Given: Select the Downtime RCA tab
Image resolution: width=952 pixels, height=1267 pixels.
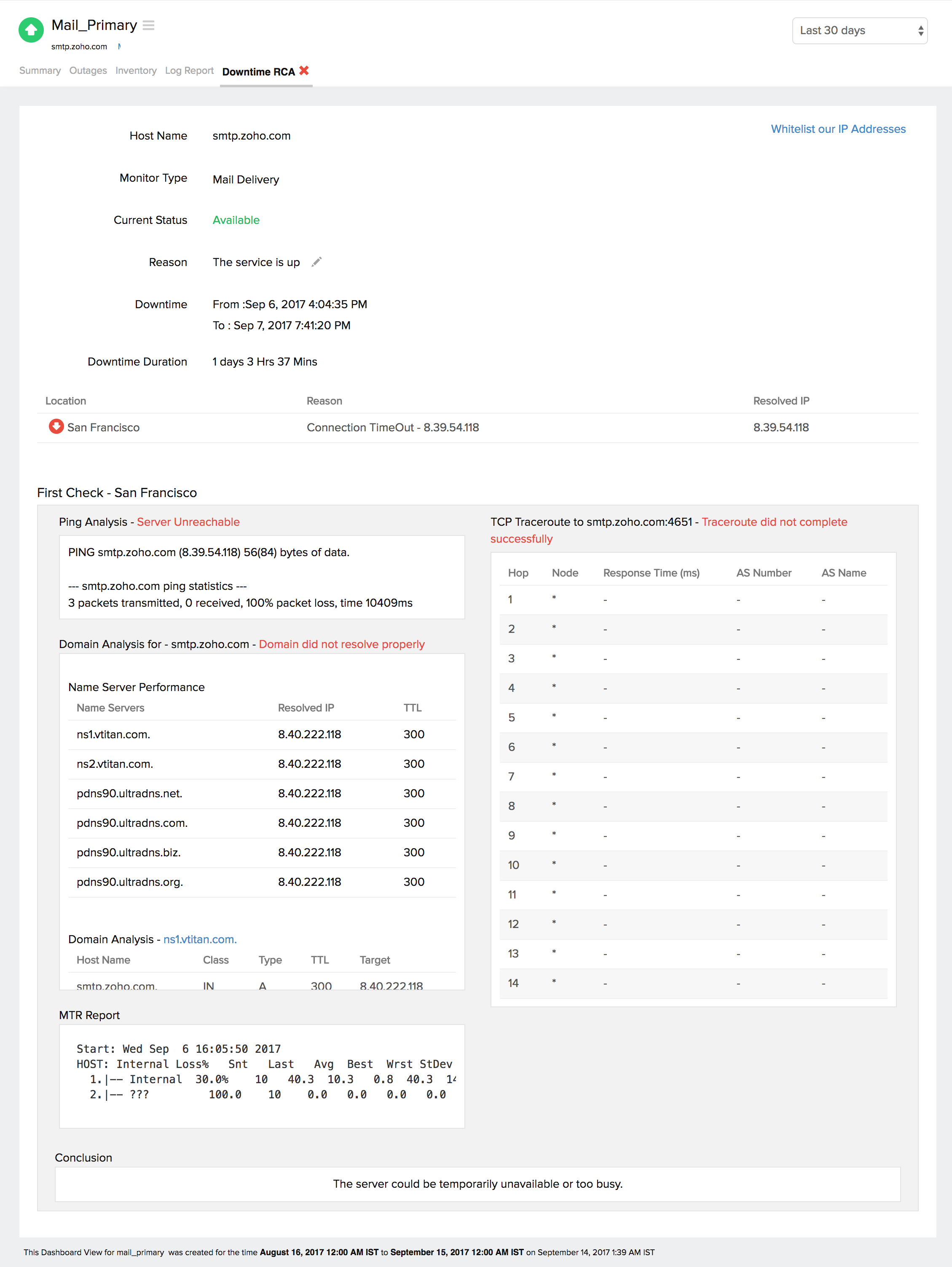Looking at the screenshot, I should (x=258, y=72).
